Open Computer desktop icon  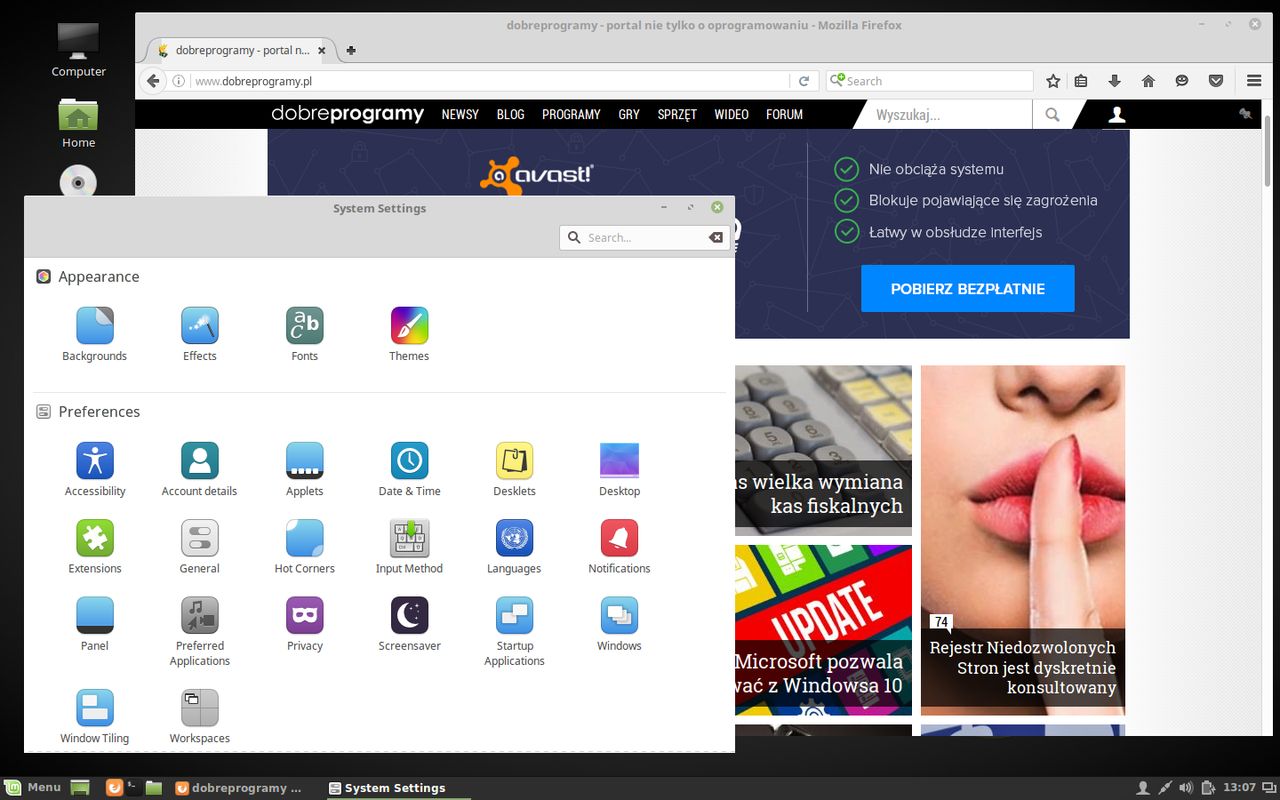pos(78,49)
